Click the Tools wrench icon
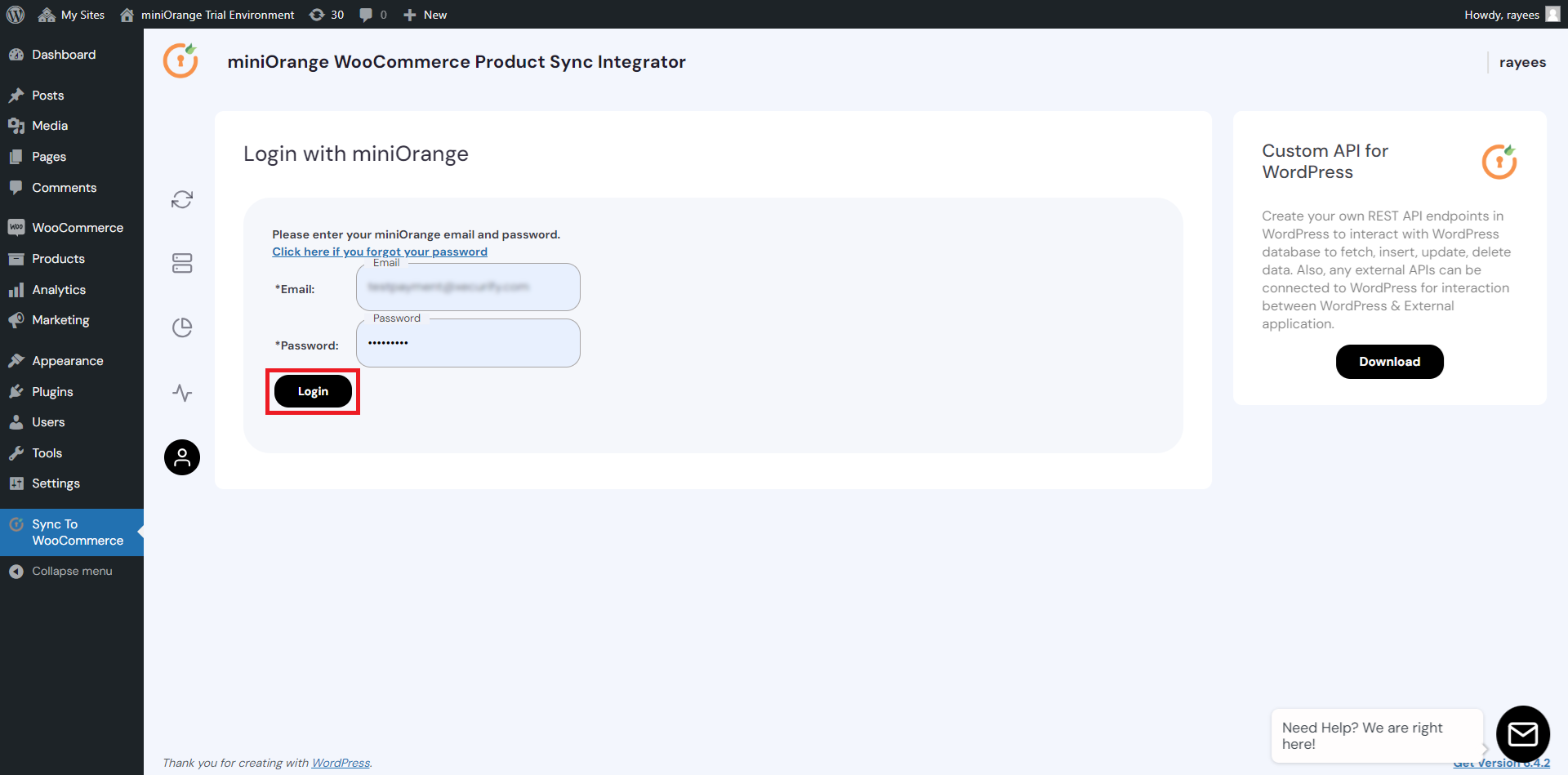 tap(16, 453)
